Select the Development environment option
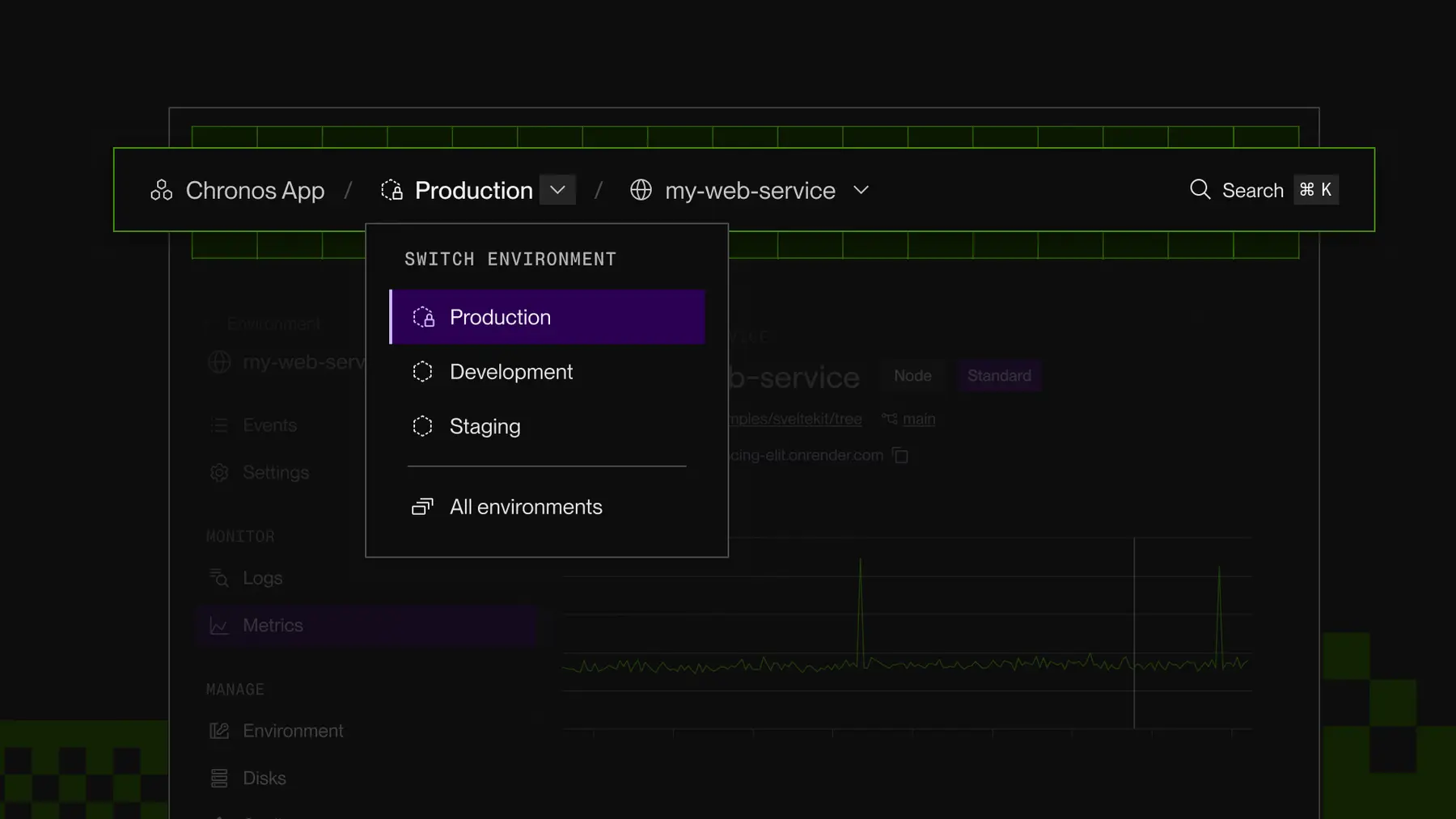 [511, 371]
